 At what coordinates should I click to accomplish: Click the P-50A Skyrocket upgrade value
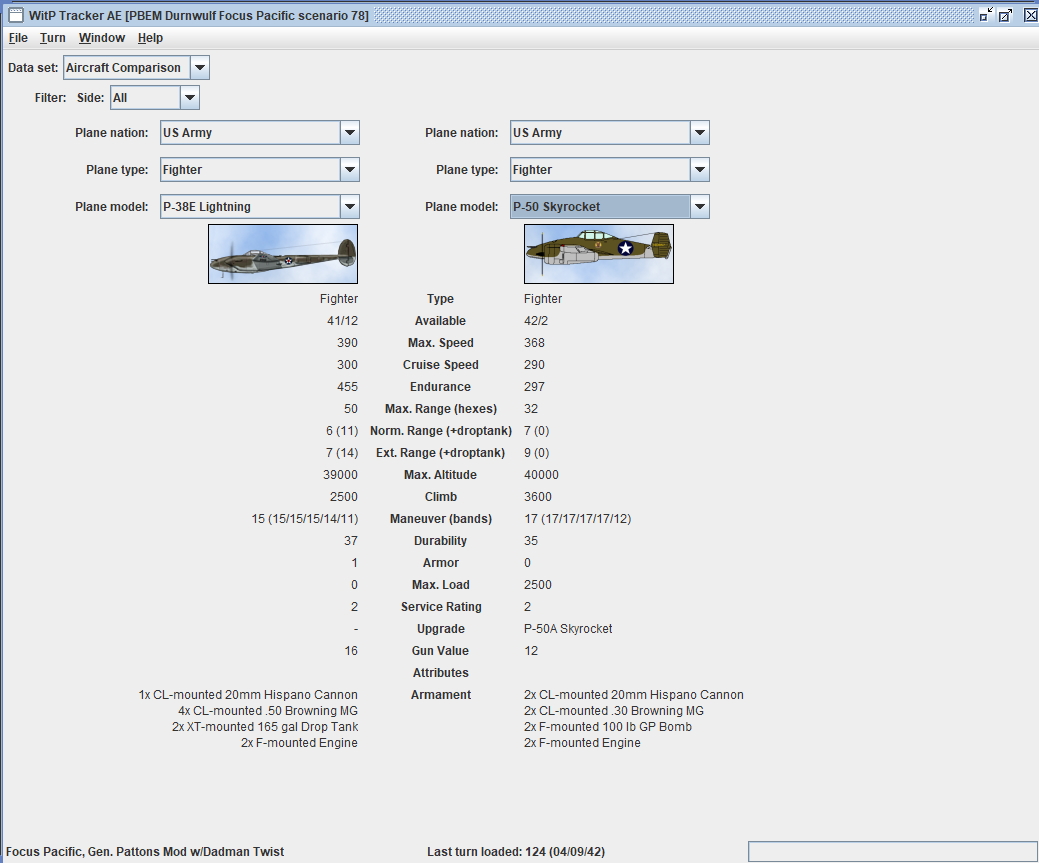pos(568,628)
